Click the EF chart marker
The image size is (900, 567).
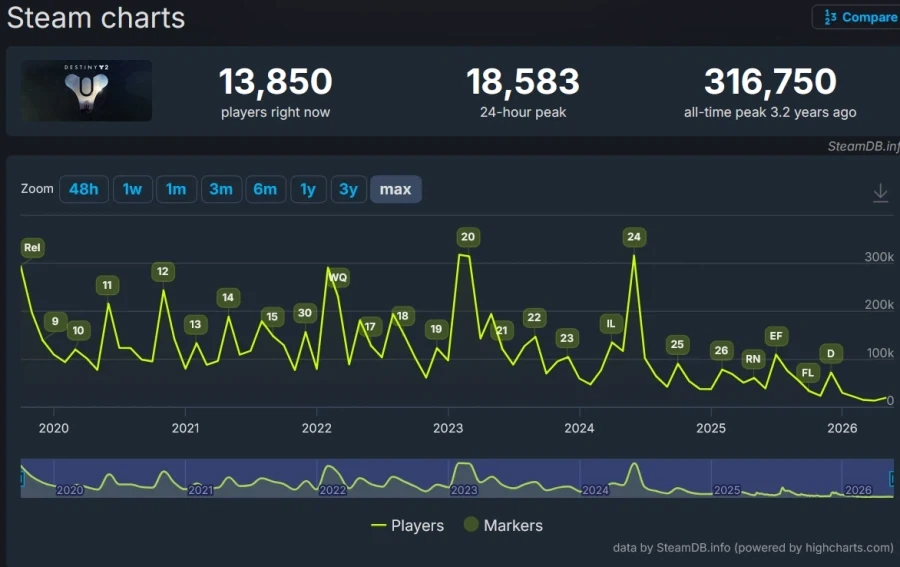point(776,336)
